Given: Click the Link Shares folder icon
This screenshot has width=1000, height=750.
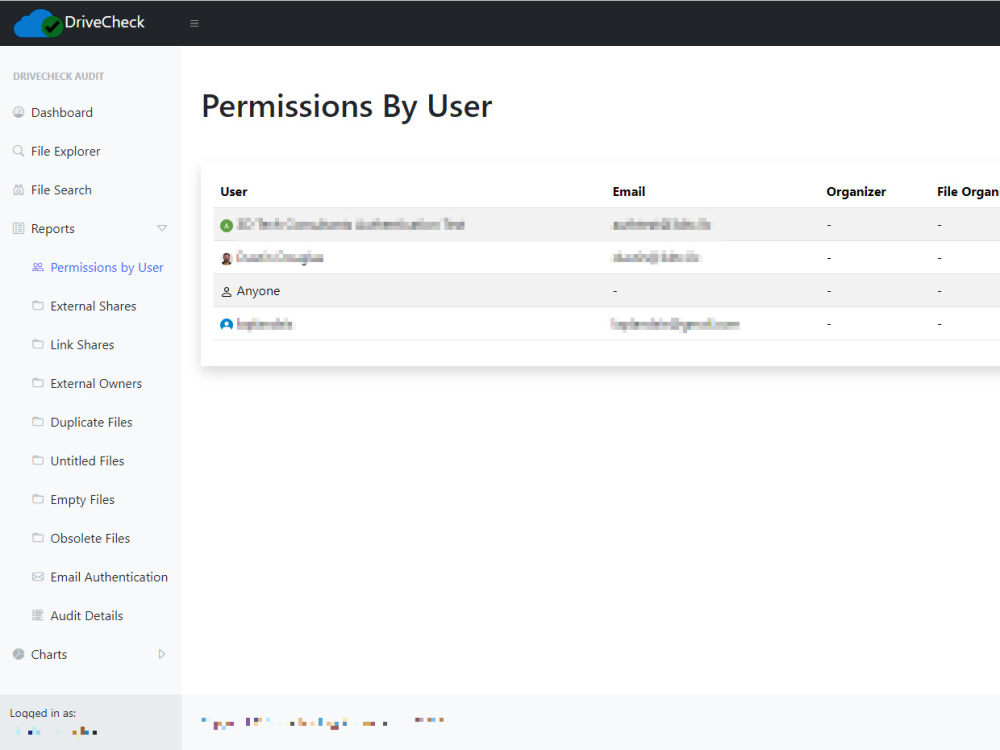Looking at the screenshot, I should pyautogui.click(x=38, y=344).
